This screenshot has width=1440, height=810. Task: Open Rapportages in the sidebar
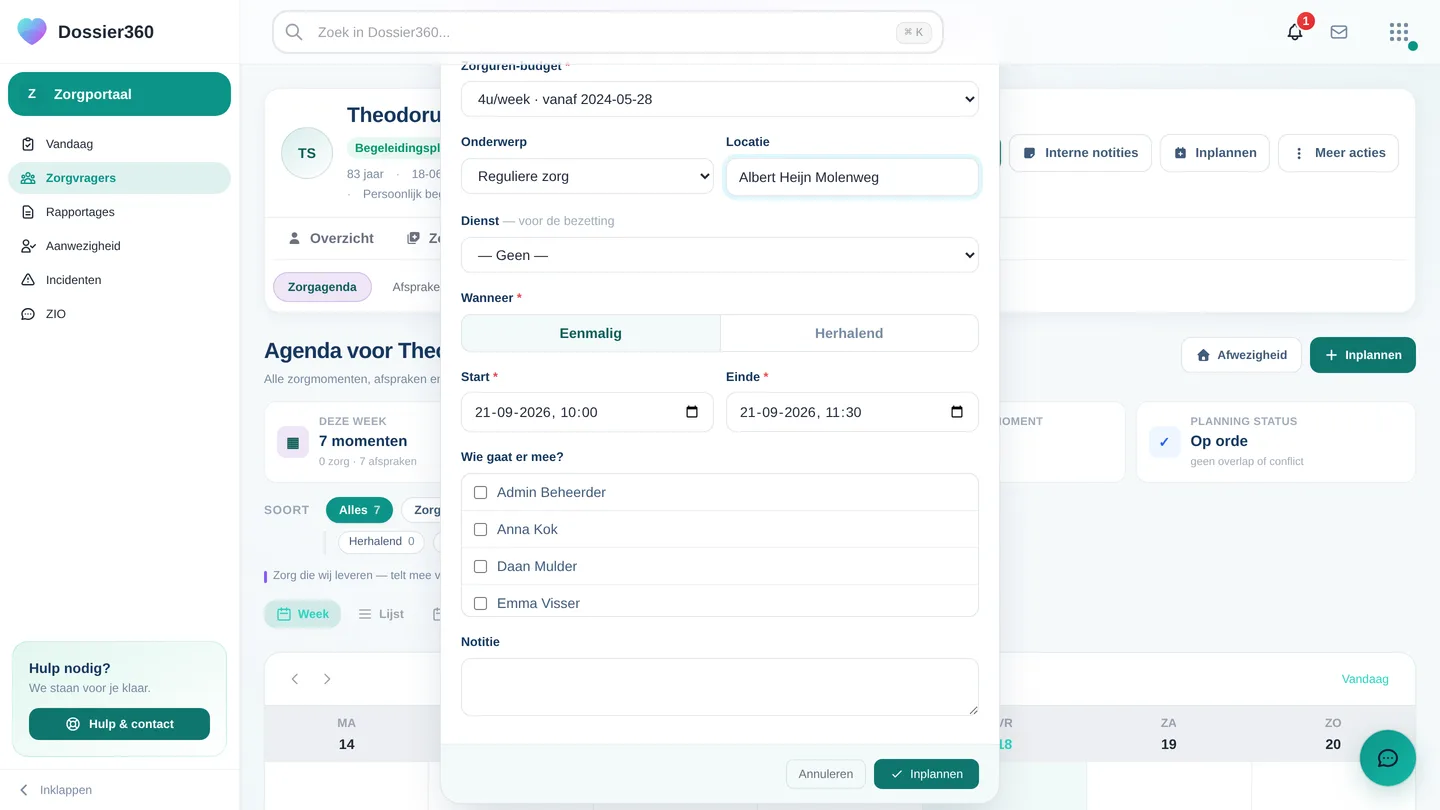pos(119,212)
